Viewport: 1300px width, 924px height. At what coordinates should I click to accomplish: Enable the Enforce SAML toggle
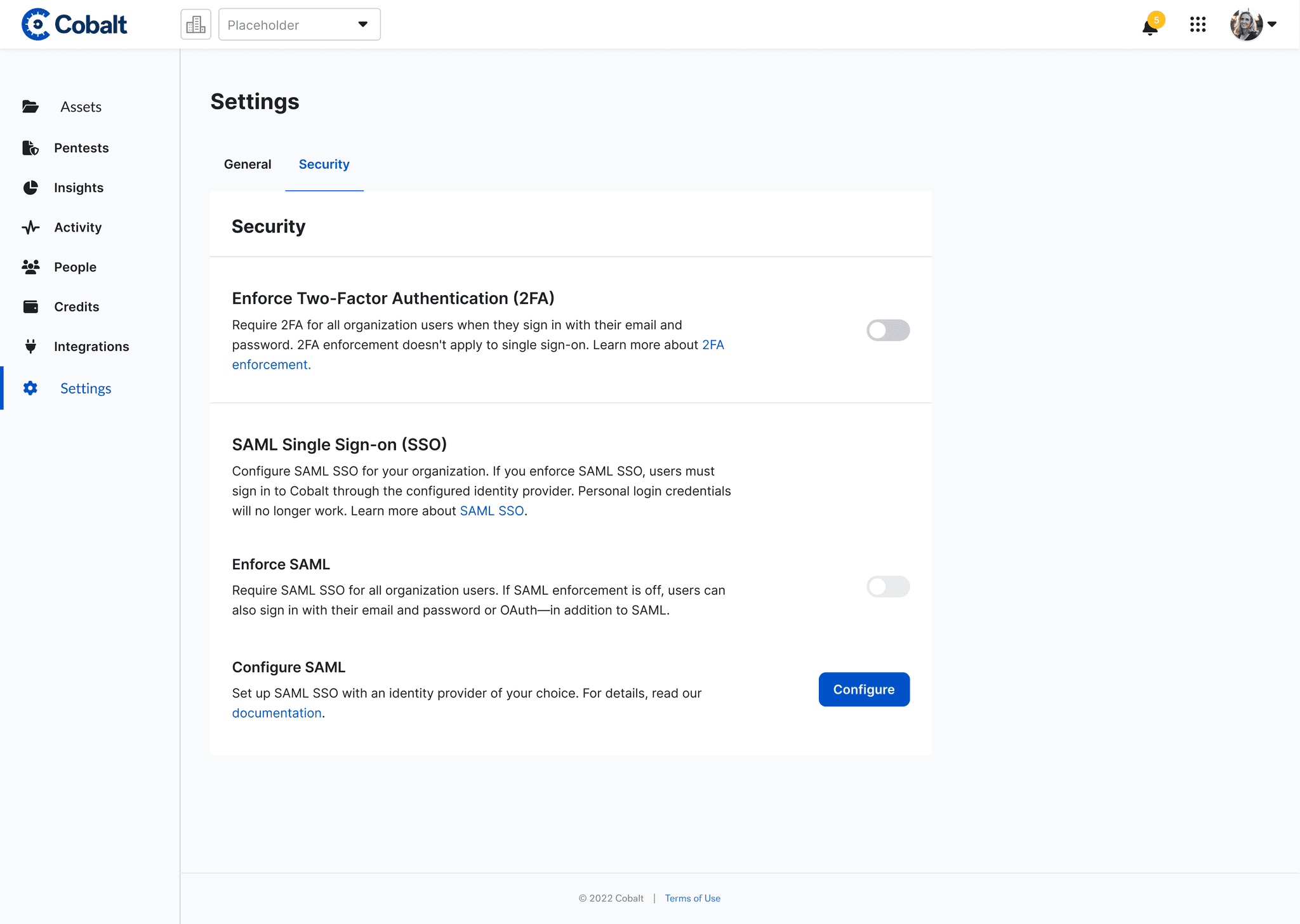coord(888,586)
